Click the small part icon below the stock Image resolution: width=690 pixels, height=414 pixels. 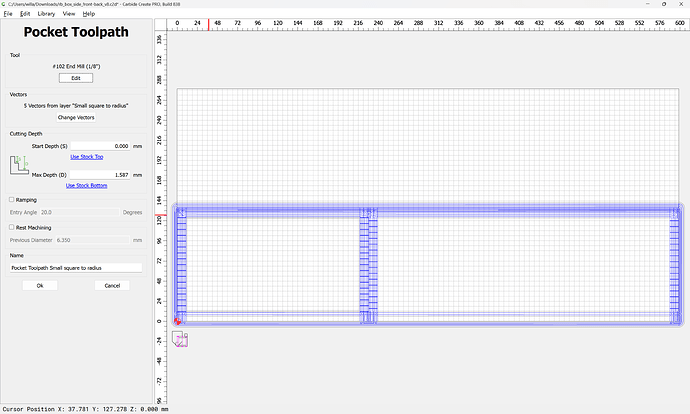180,340
